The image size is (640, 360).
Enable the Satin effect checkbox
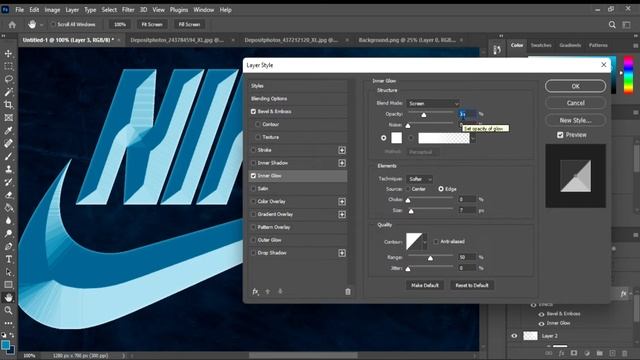click(x=253, y=189)
